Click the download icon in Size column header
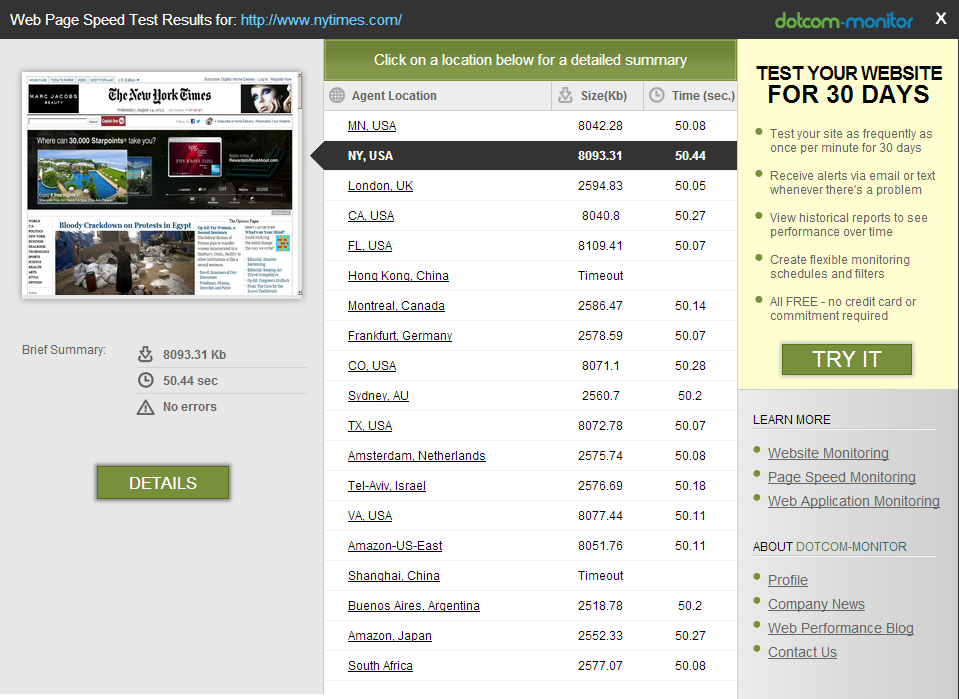 tap(565, 96)
